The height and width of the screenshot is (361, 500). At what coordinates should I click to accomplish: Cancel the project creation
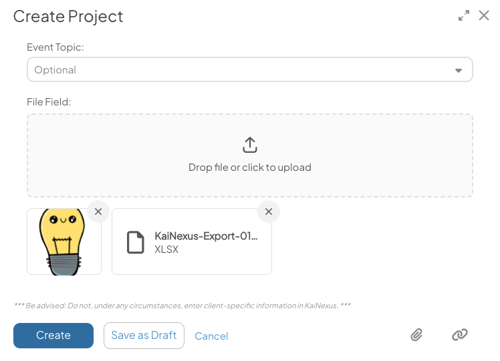point(211,336)
